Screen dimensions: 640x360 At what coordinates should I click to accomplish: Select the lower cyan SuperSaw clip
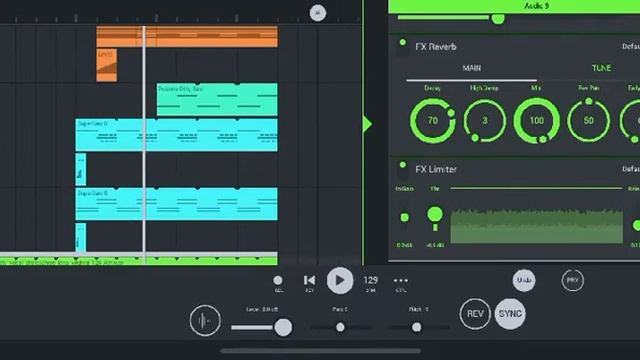[x=176, y=204]
